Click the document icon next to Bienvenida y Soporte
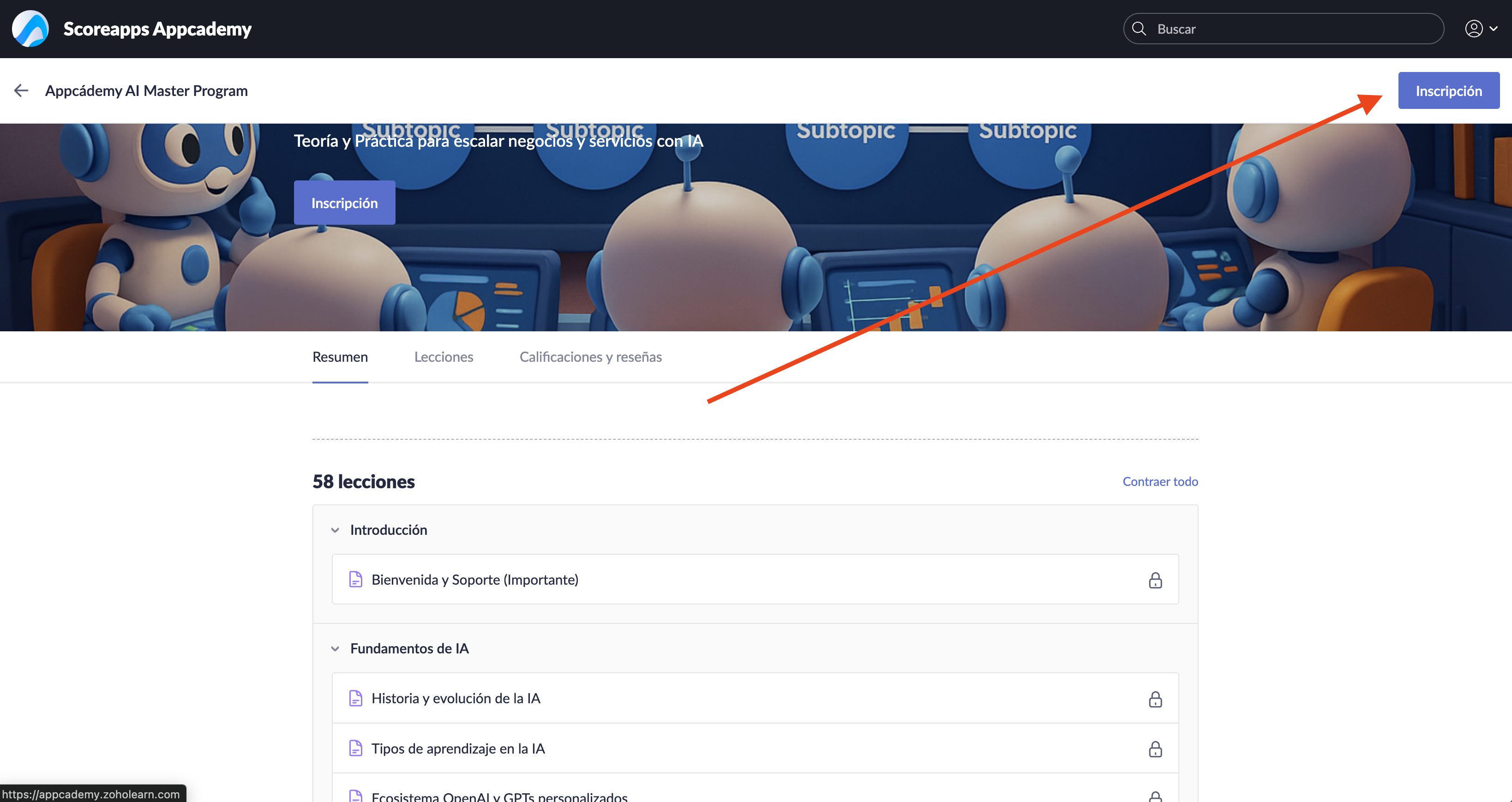Screen dimensions: 1512x802 coord(356,580)
